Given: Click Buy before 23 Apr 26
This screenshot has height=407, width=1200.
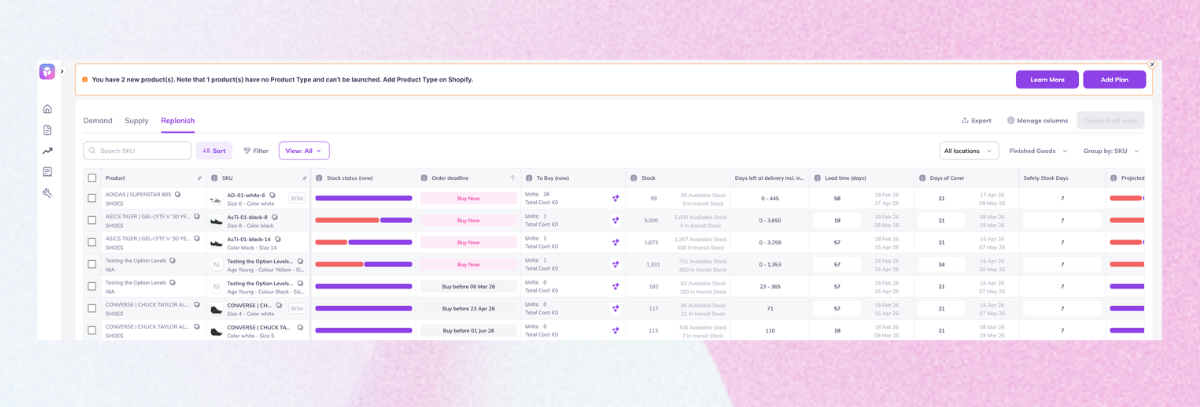Looking at the screenshot, I should click(468, 308).
